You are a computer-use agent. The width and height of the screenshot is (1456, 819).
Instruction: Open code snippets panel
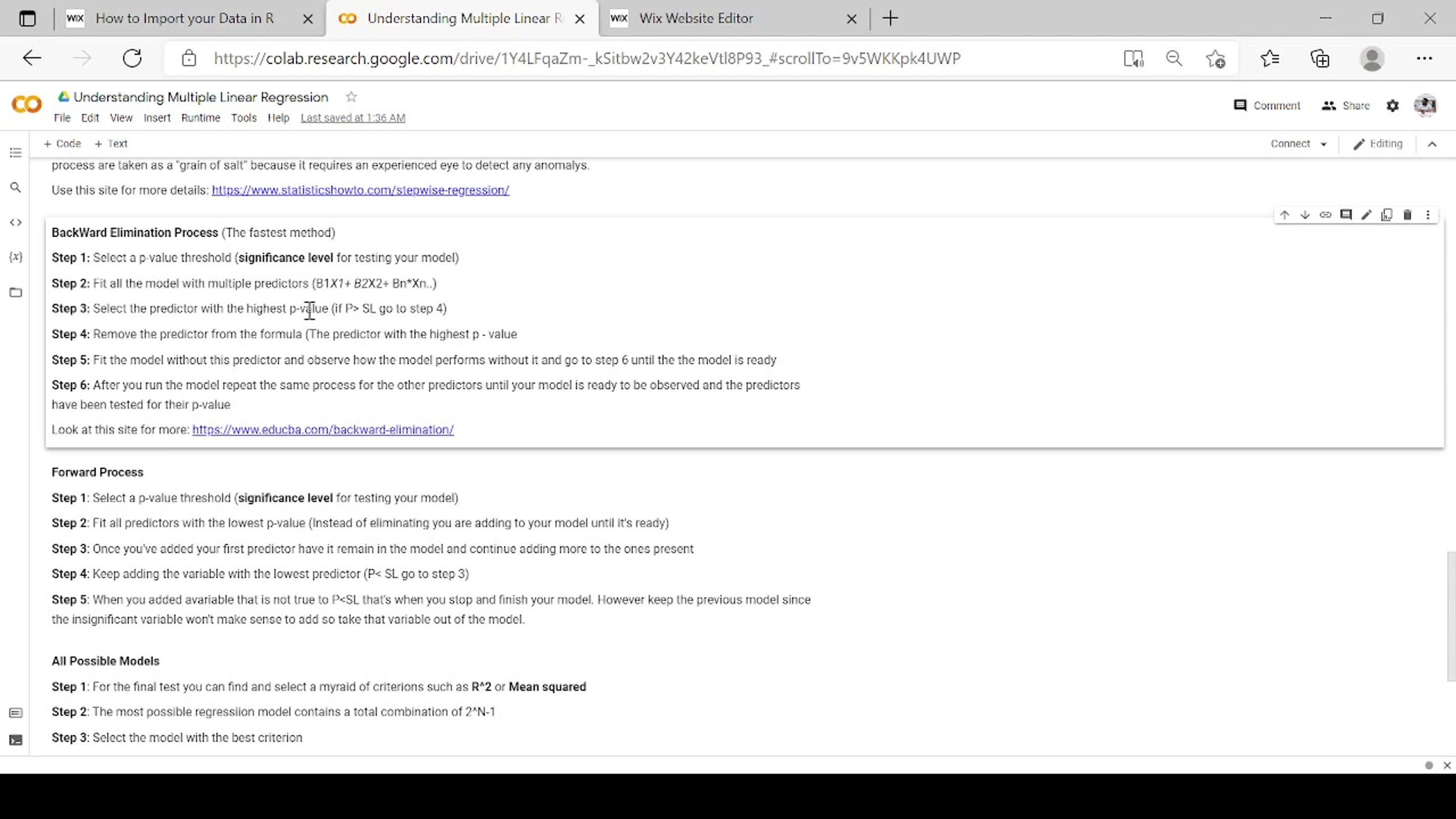(x=16, y=222)
